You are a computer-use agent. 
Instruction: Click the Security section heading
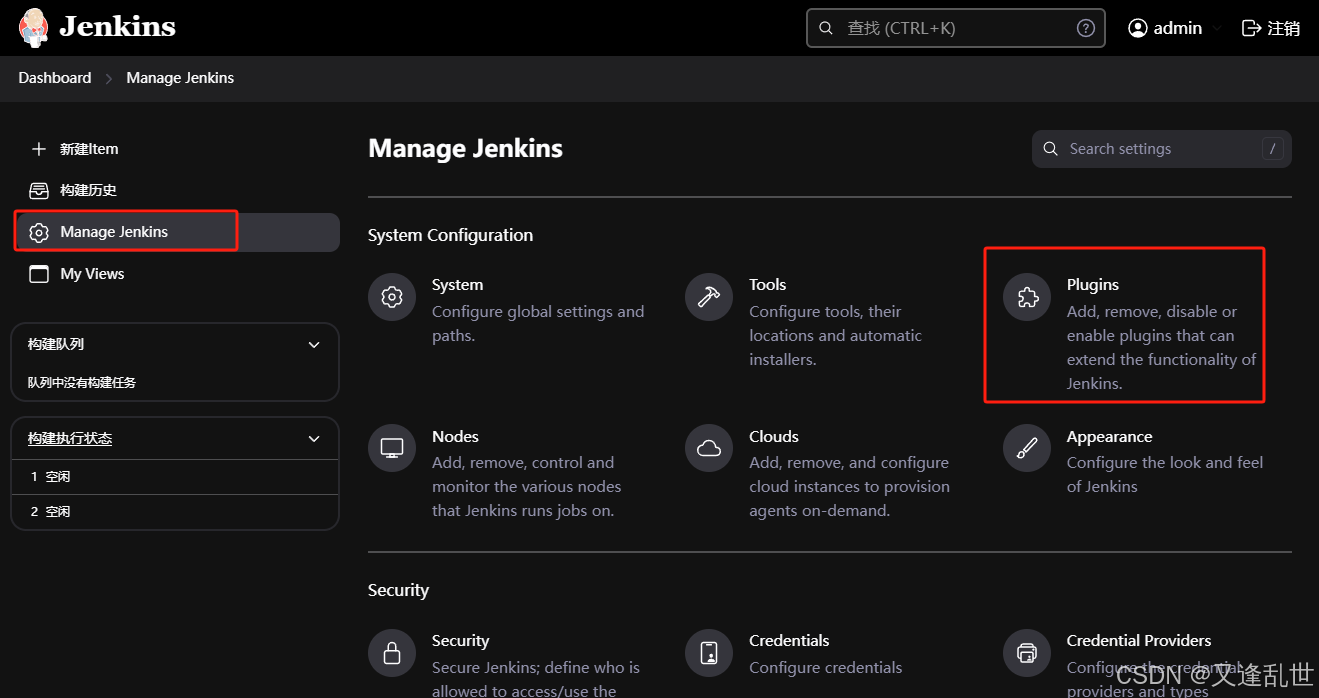[x=398, y=590]
